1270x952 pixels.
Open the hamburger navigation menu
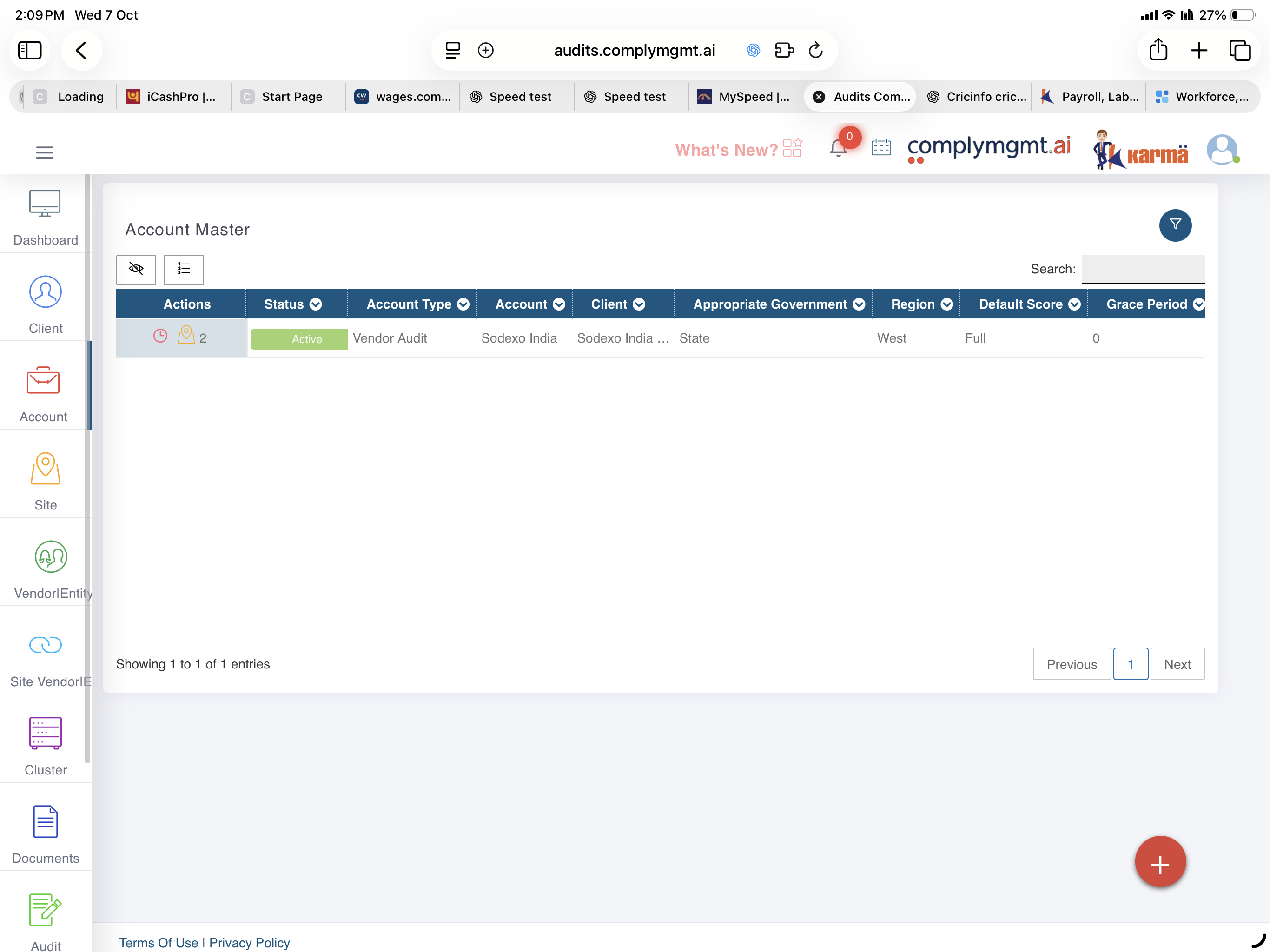(45, 152)
